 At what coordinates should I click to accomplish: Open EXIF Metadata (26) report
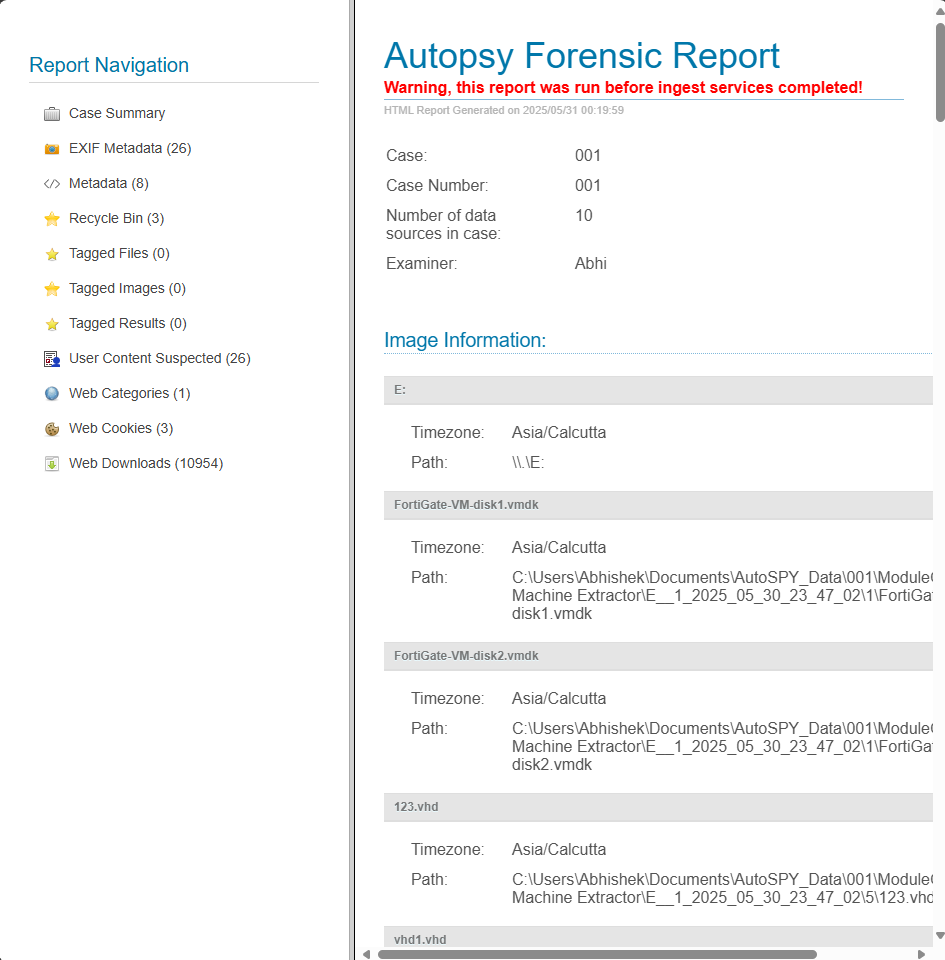[130, 149]
